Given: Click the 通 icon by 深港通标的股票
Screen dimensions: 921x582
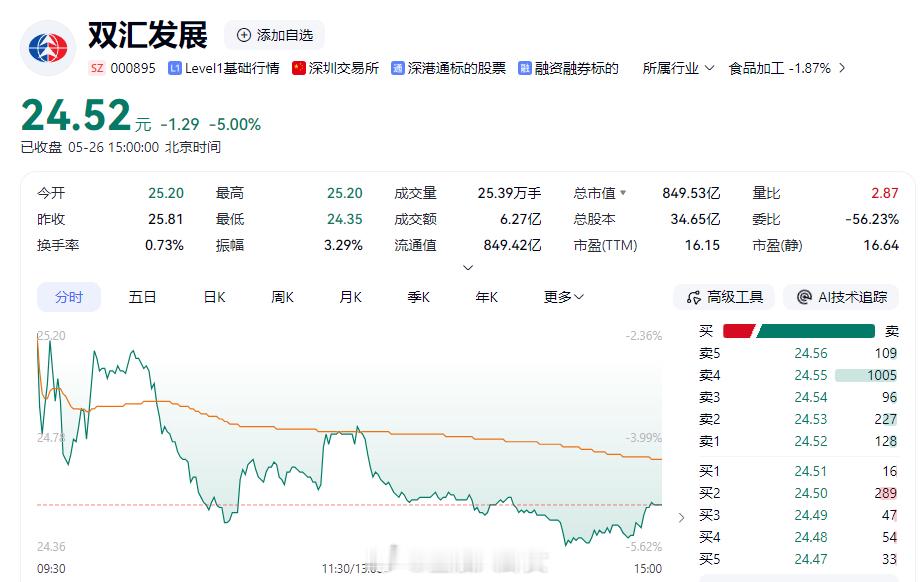Looking at the screenshot, I should (x=398, y=68).
